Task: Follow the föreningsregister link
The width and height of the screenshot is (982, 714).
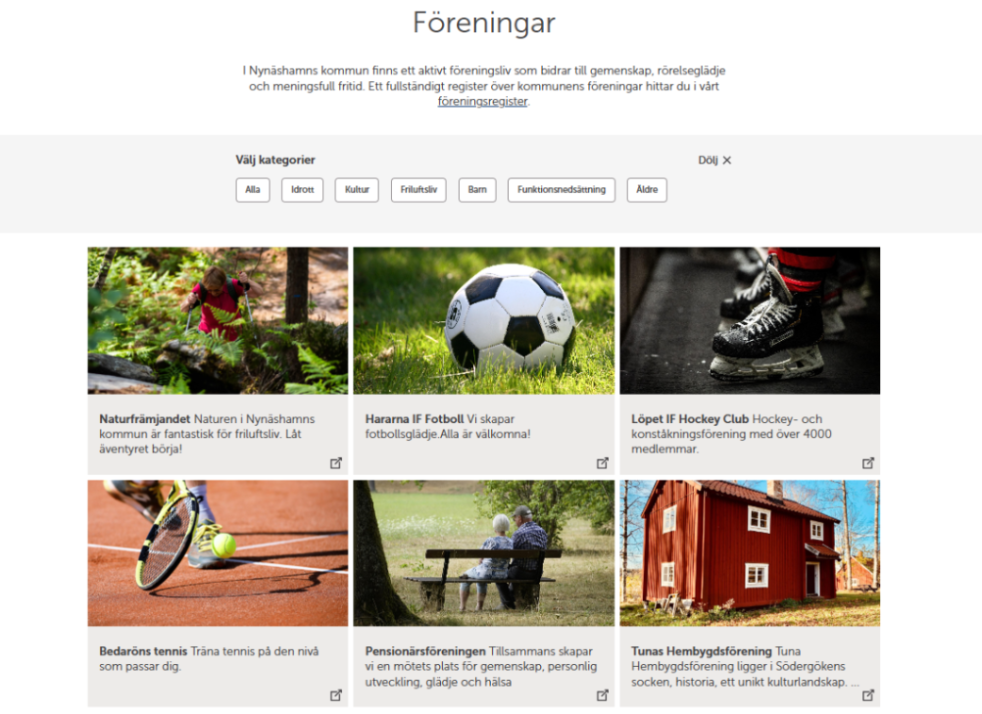Action: click(x=482, y=101)
